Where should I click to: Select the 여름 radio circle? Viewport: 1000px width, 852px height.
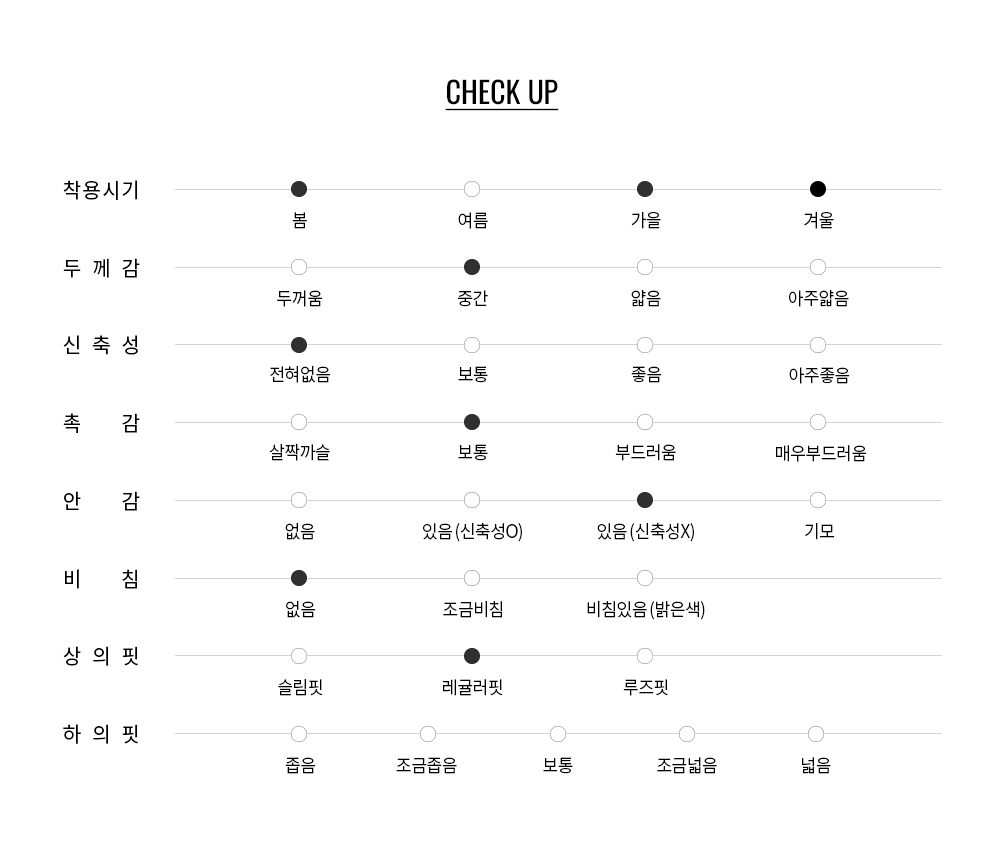tap(472, 189)
